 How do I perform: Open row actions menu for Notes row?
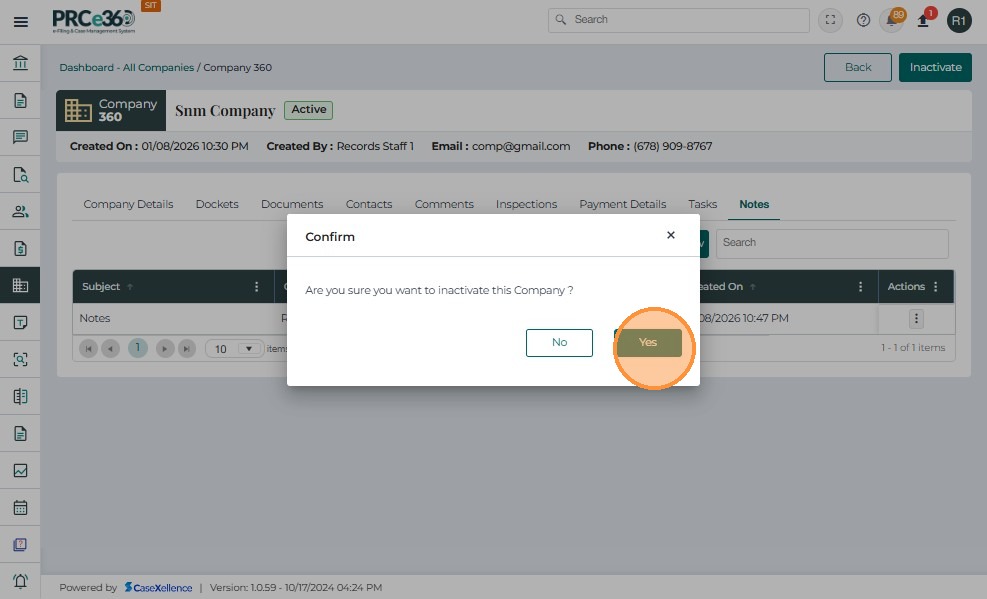pos(916,318)
